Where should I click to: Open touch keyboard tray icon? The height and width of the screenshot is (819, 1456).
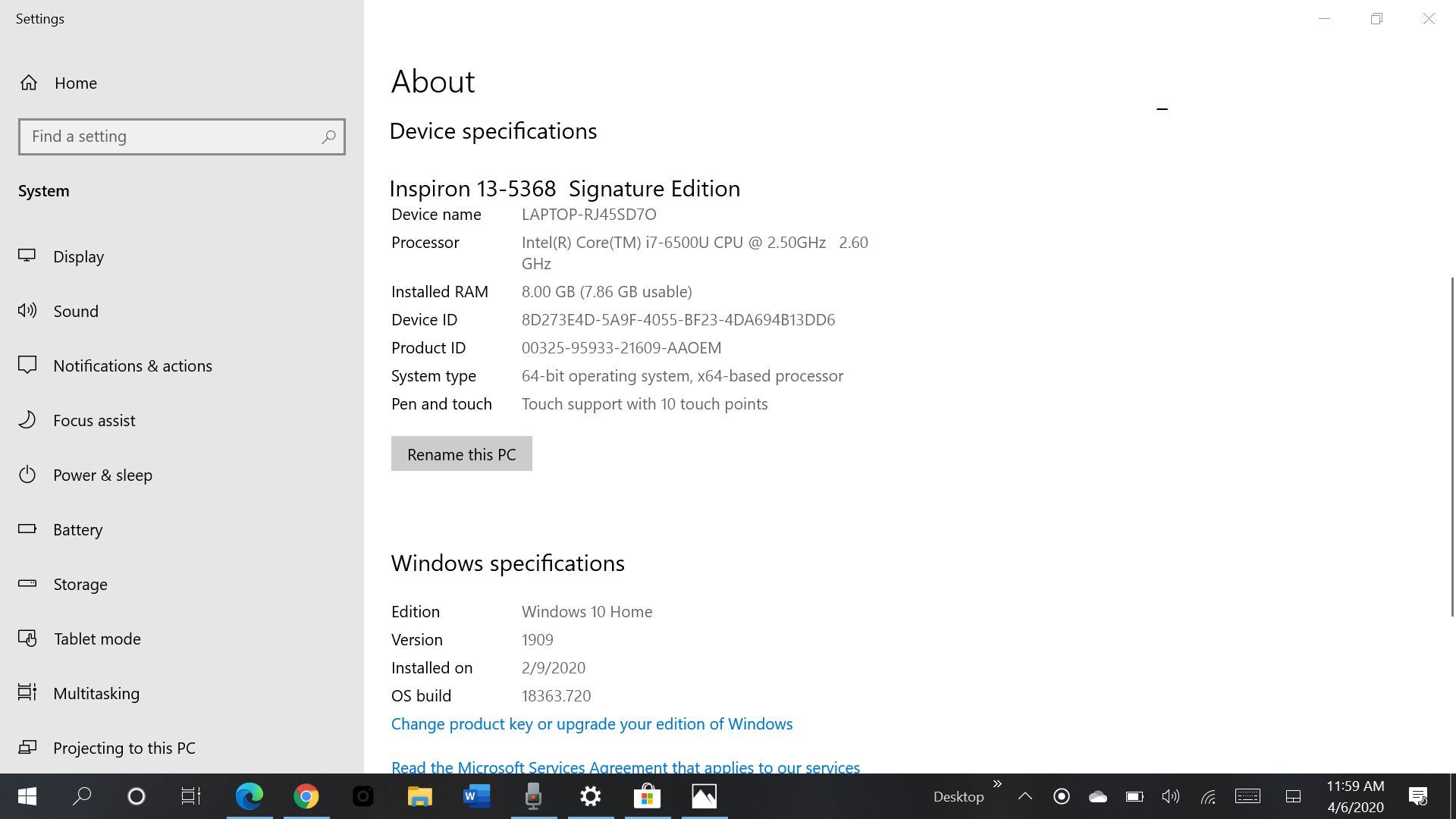[1247, 796]
